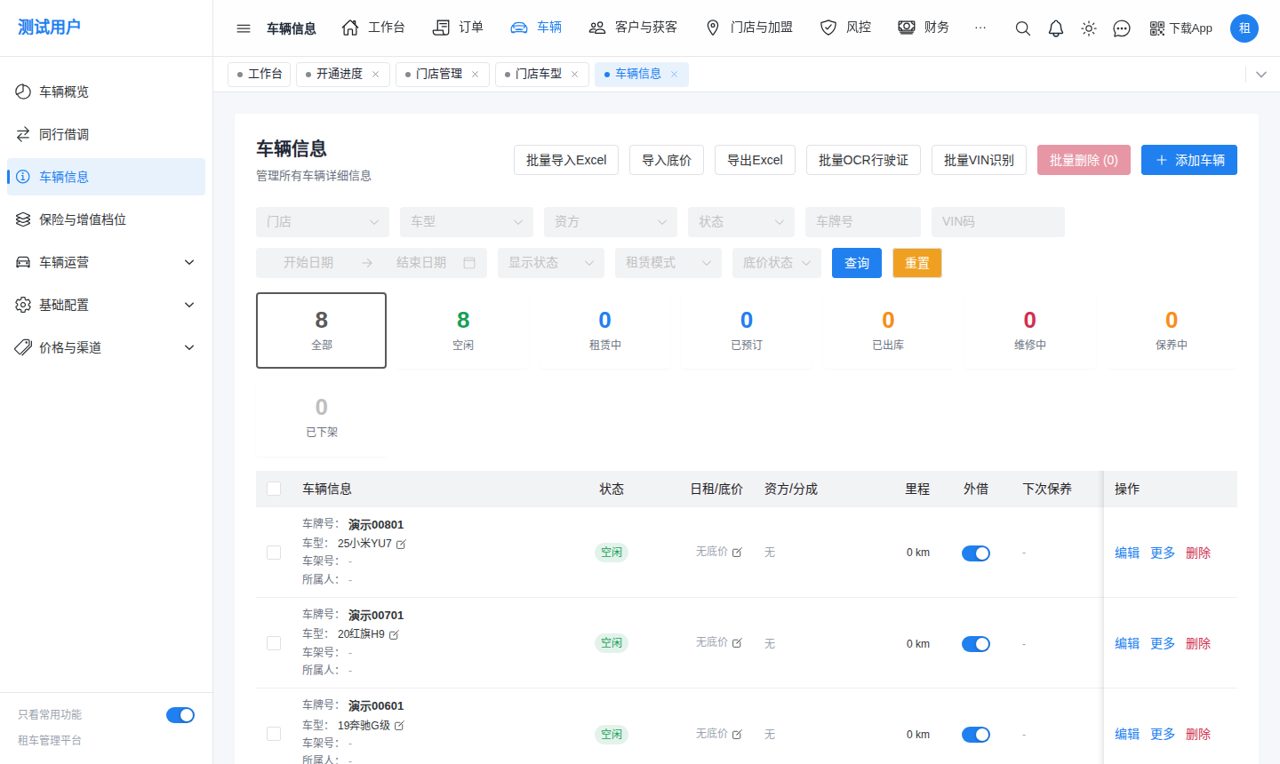
Task: Collapse sidebar with the hamburger menu icon
Action: pyautogui.click(x=243, y=28)
